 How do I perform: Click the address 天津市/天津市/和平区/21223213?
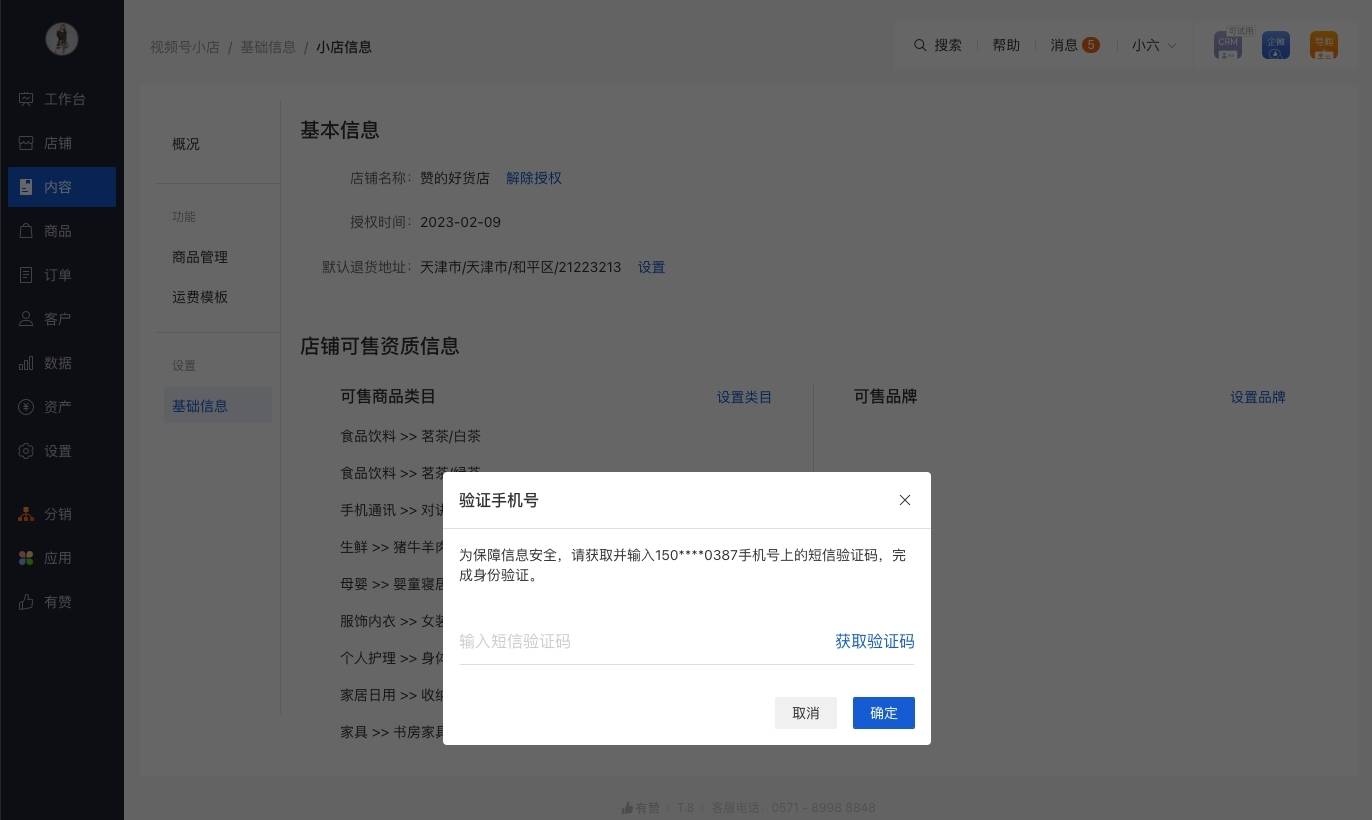(520, 267)
